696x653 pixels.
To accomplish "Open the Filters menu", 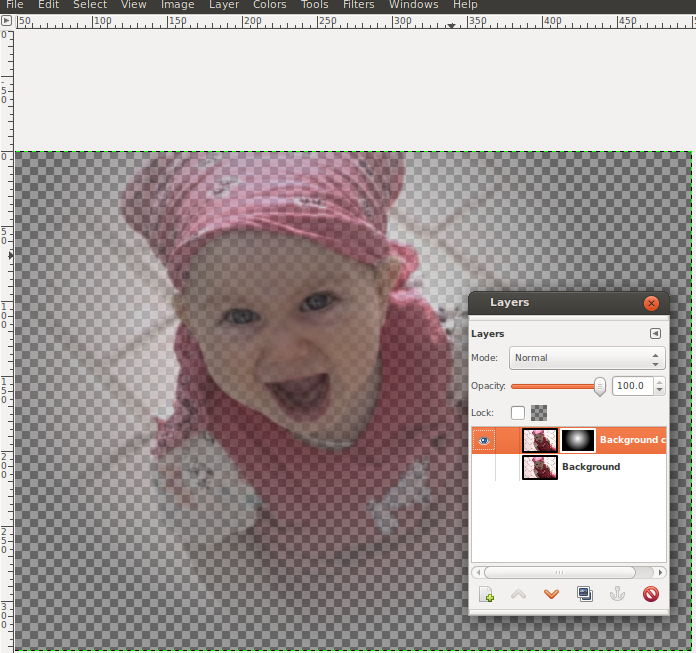I will [x=358, y=5].
